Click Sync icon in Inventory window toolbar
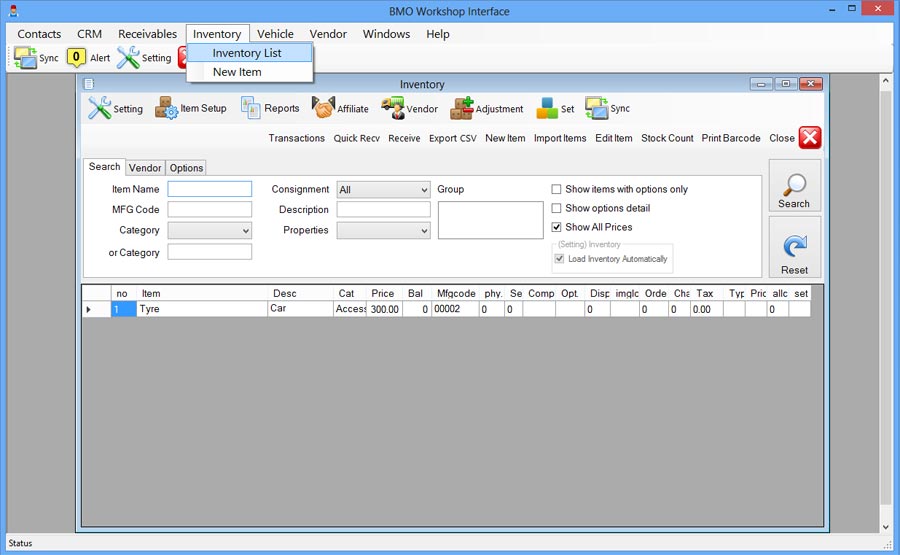This screenshot has height=555, width=900. click(x=596, y=108)
